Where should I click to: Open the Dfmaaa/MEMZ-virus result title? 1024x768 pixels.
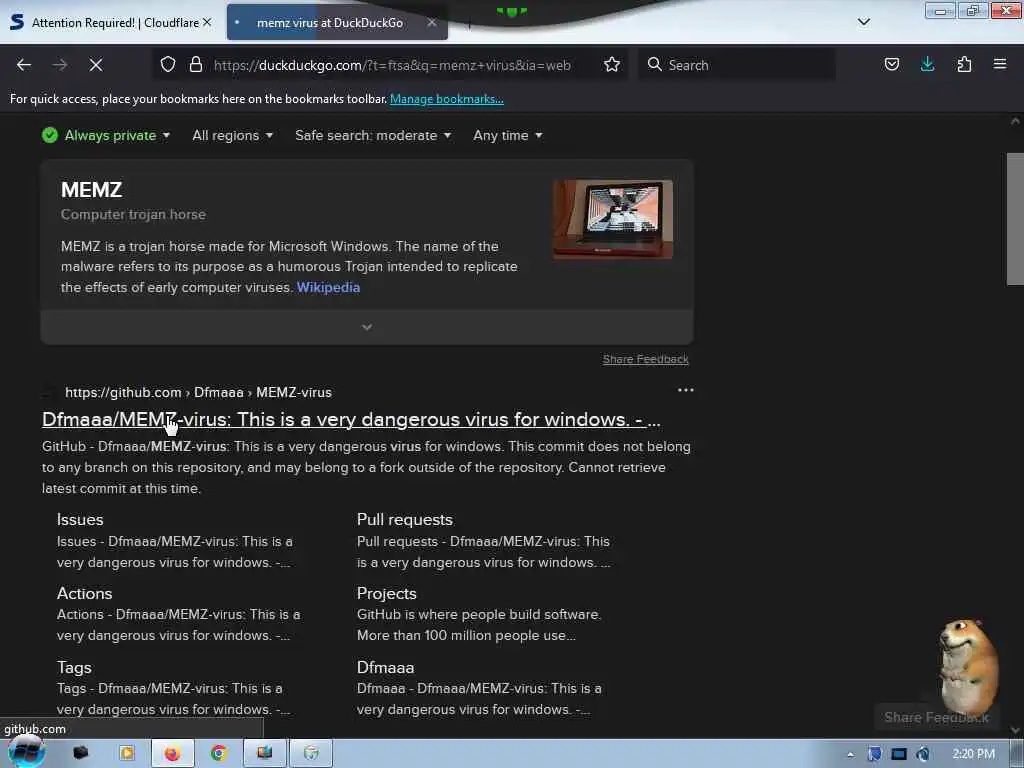[x=351, y=419]
